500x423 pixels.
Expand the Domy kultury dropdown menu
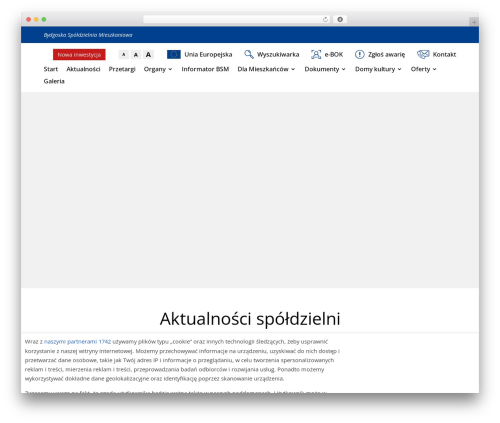378,69
